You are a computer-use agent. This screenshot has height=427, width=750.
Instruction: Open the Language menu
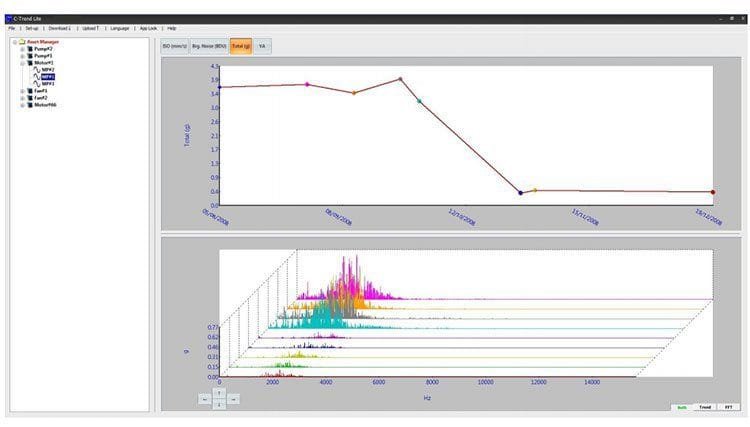click(120, 28)
